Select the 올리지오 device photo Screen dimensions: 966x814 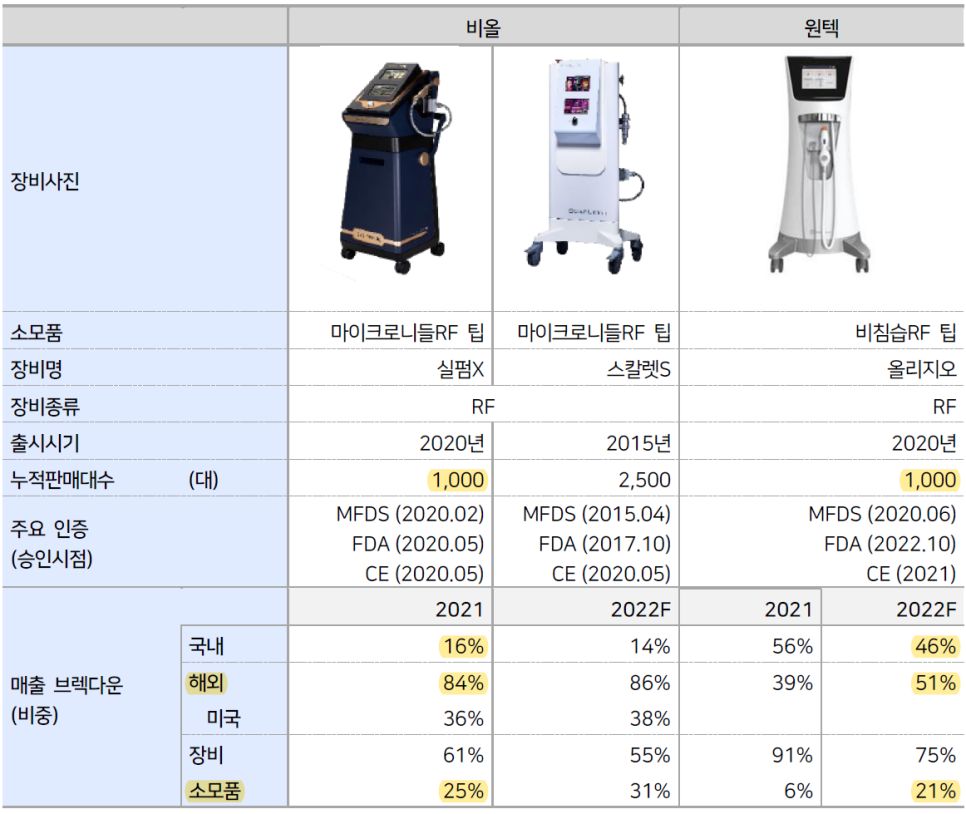tap(819, 165)
